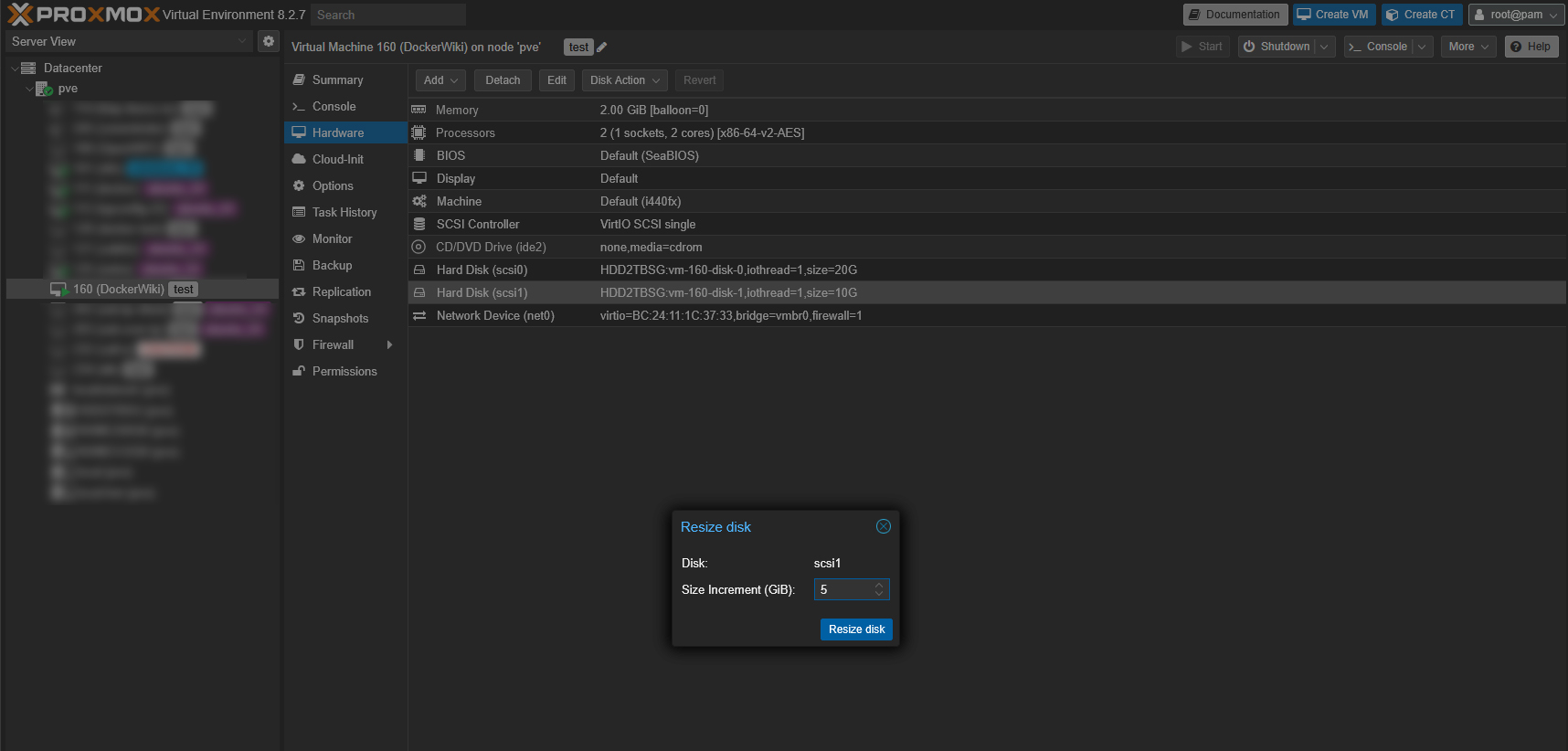Open the Backup section
1568x751 pixels.
332,265
